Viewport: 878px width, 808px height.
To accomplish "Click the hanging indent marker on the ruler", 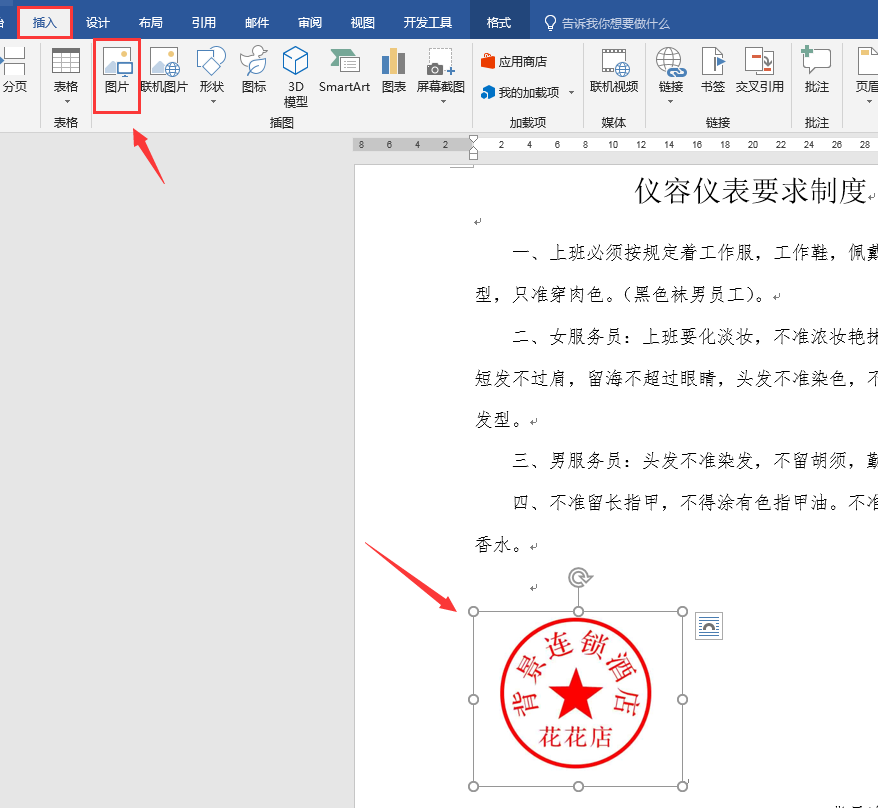I will coord(474,149).
